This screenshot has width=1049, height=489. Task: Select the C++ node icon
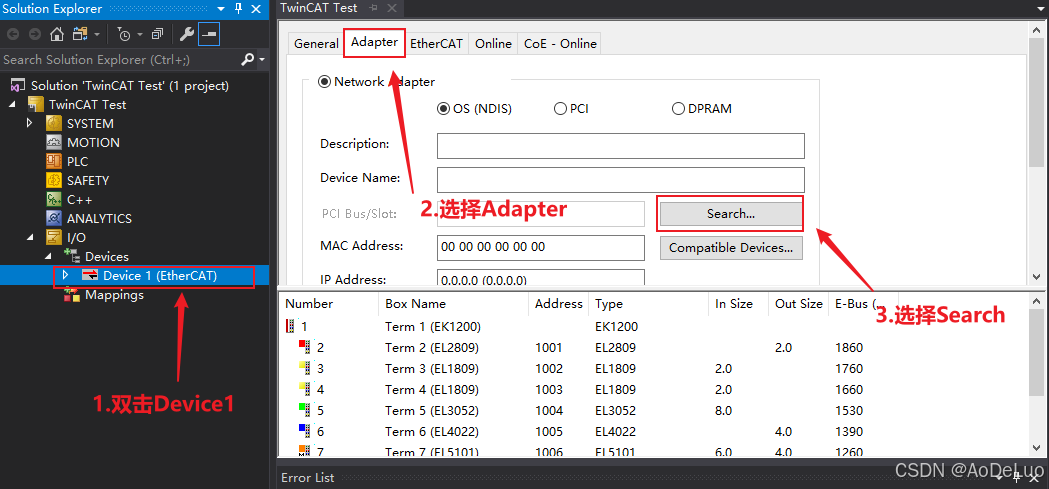pos(54,199)
